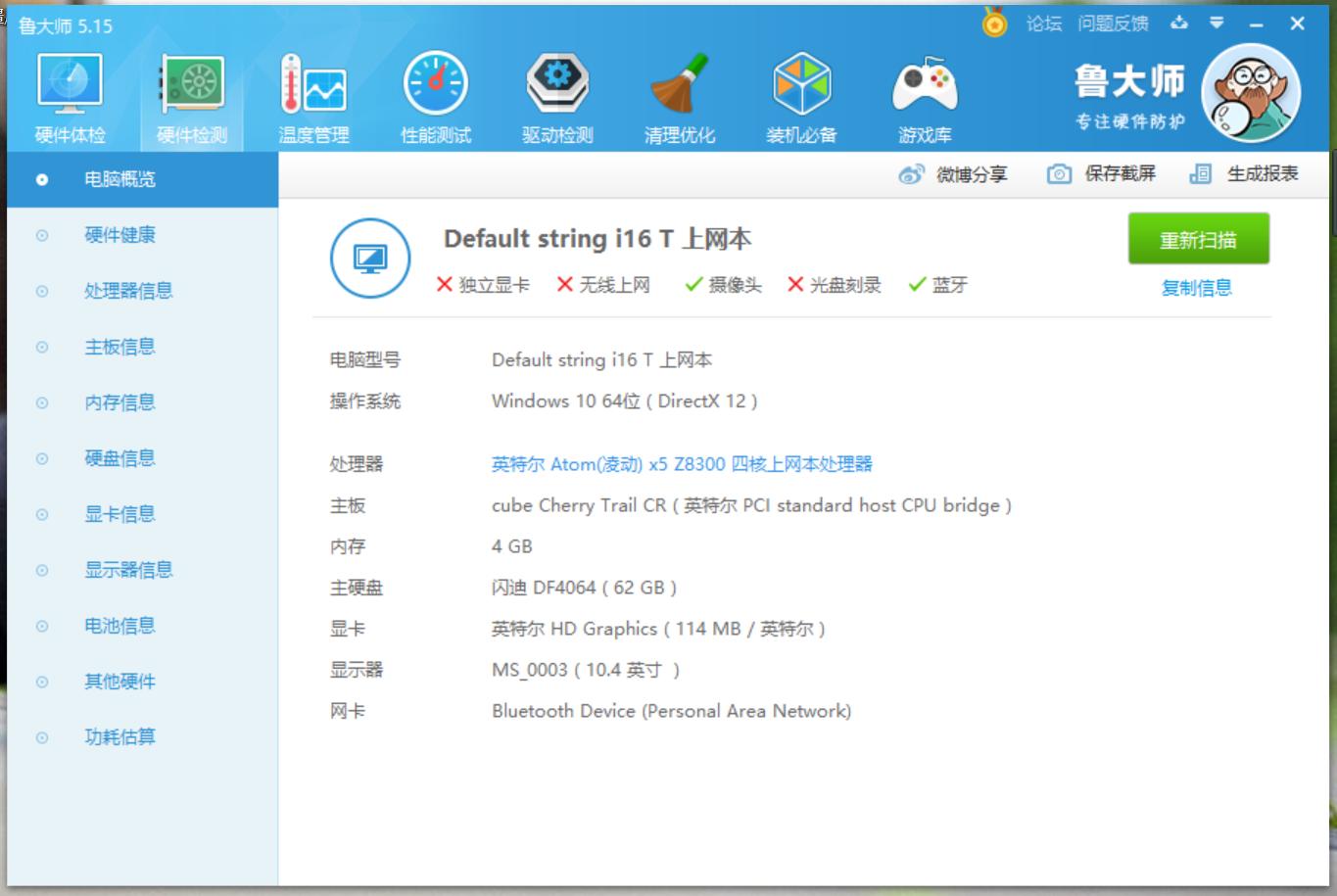Select the 硬盘信息 sidebar entry
The height and width of the screenshot is (896, 1337).
tap(119, 458)
